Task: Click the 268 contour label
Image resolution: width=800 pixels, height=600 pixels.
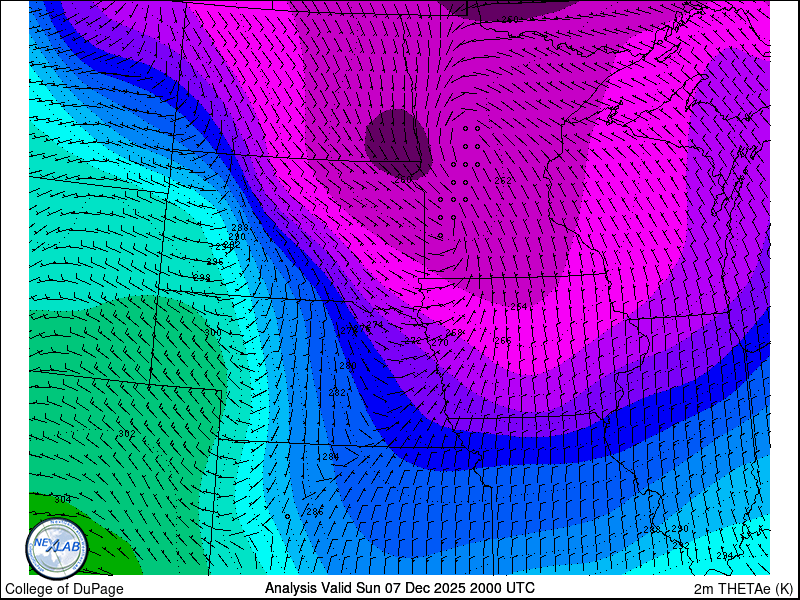Action: tap(454, 333)
